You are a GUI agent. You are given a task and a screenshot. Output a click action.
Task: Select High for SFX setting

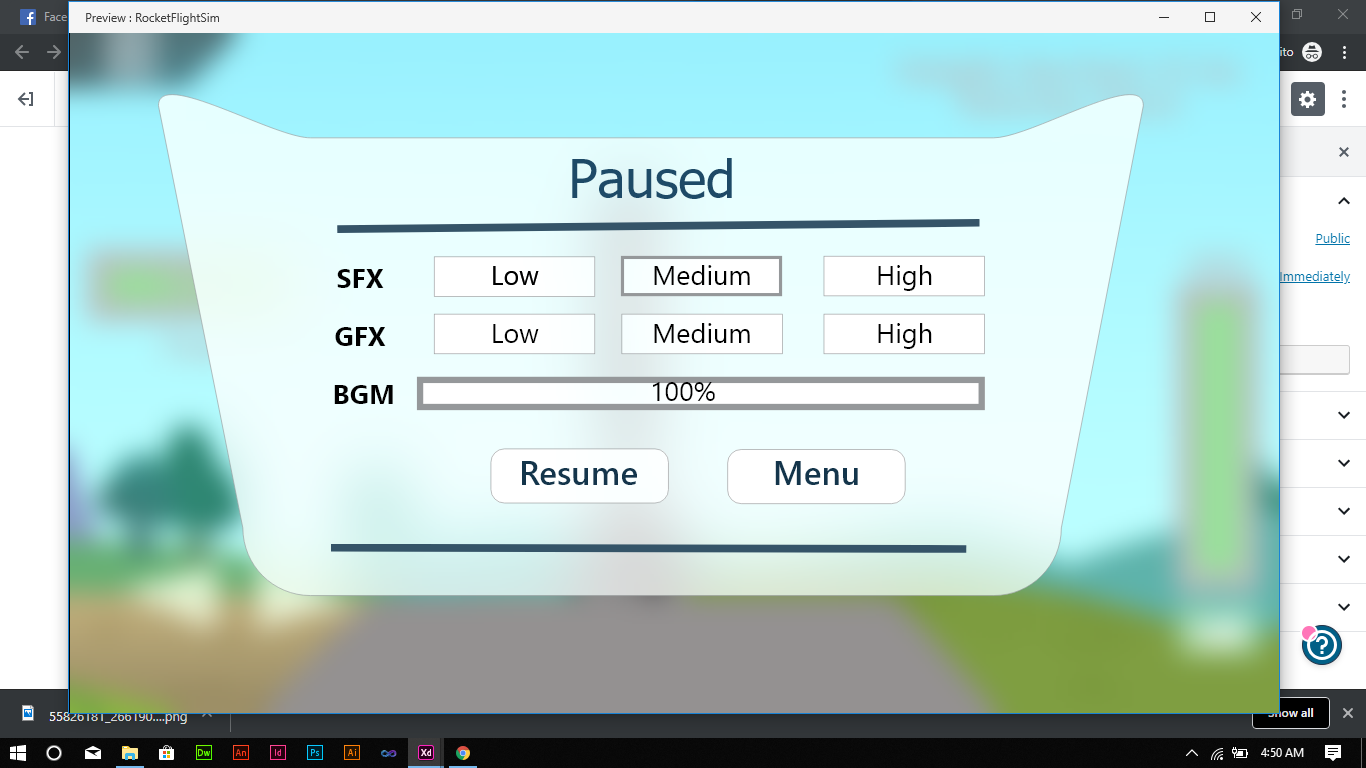(904, 277)
